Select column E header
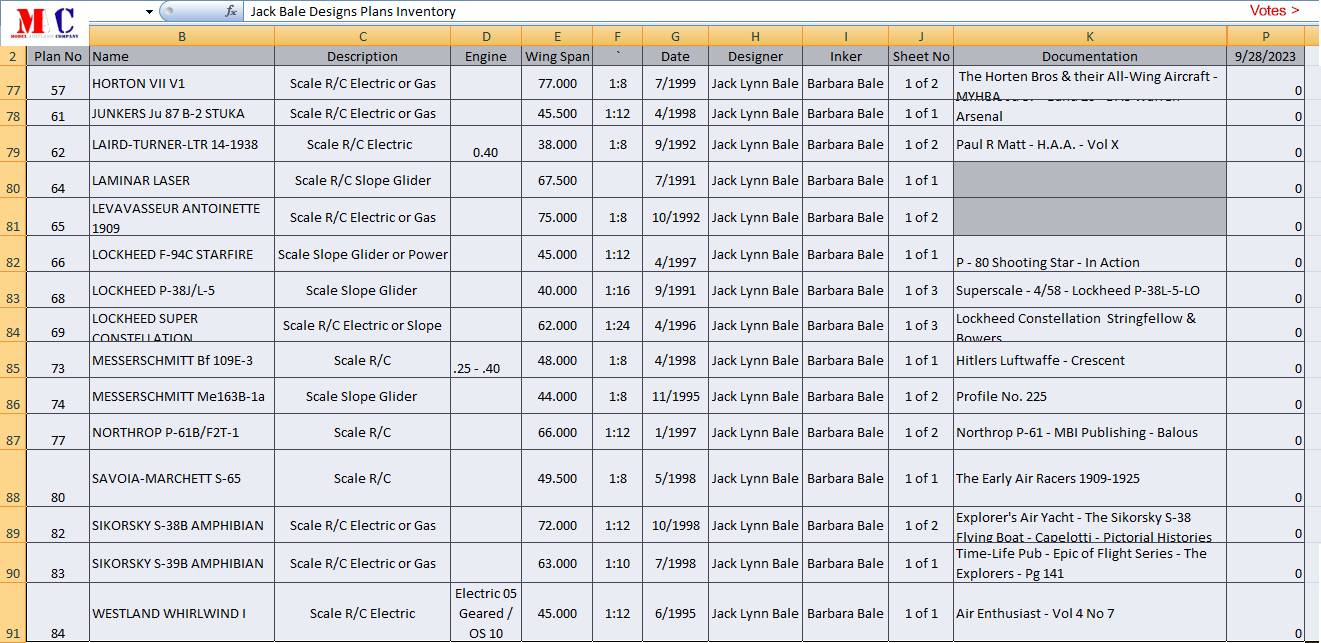Image resolution: width=1321 pixels, height=643 pixels. coord(557,36)
